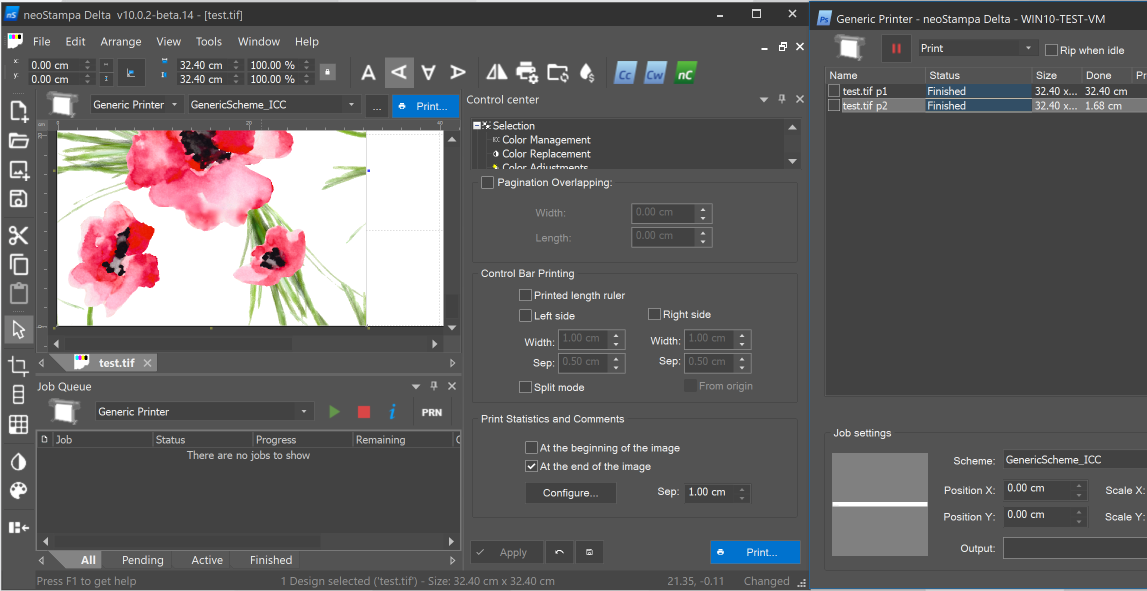Click the color palette icon in left toolbar
This screenshot has height=591, width=1147.
(18, 490)
